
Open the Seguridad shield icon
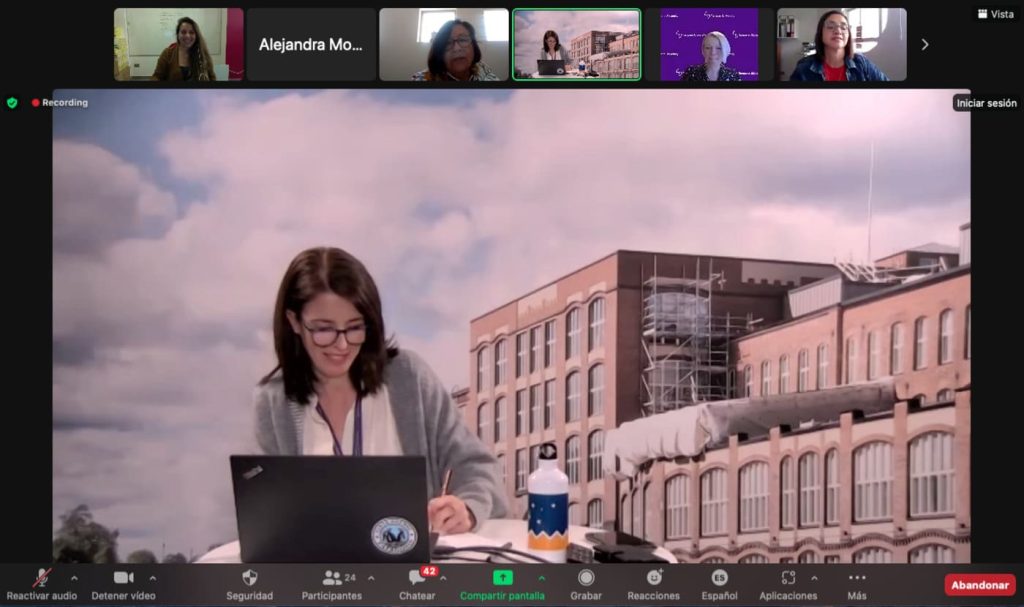pos(249,578)
